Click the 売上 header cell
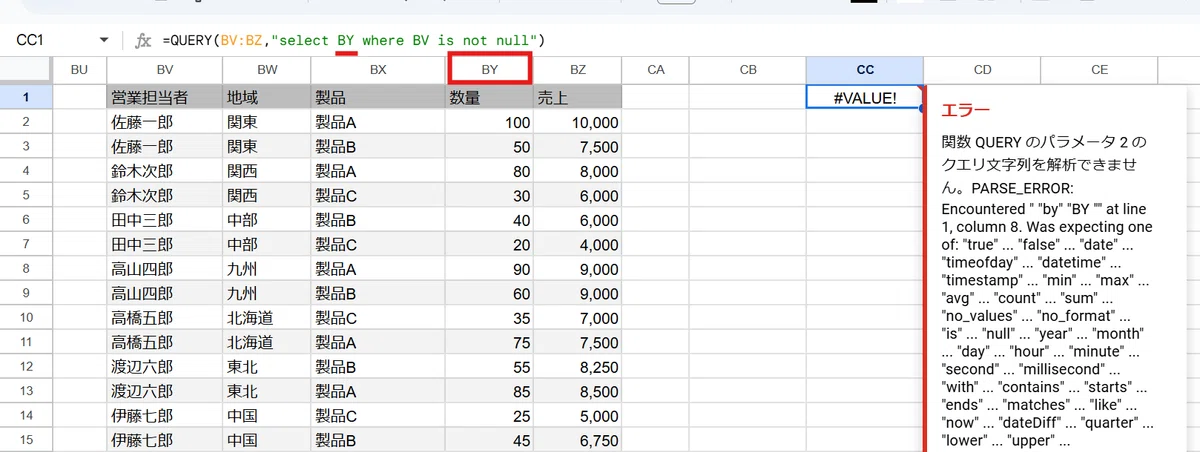 click(578, 97)
